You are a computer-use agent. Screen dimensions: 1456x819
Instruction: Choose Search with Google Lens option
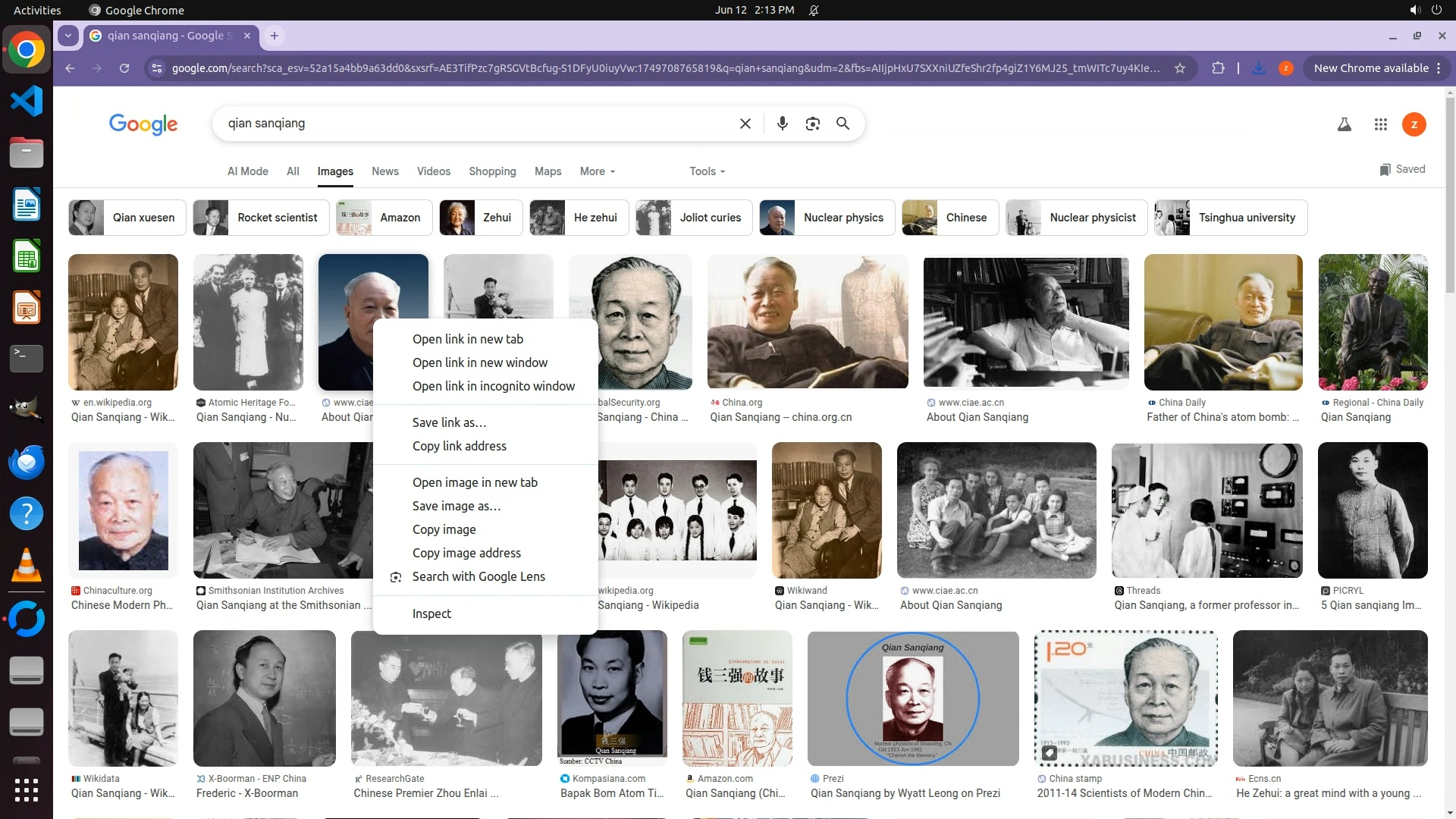pyautogui.click(x=478, y=576)
